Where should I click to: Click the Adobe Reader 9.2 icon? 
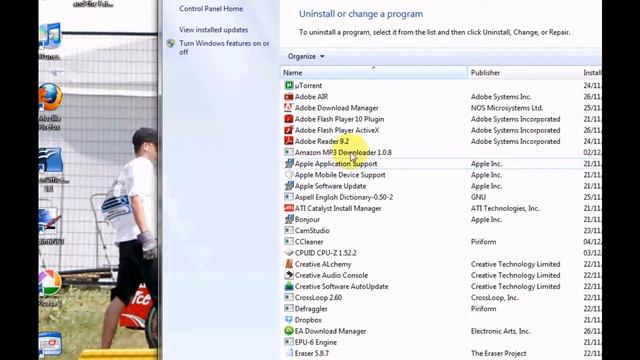289,141
